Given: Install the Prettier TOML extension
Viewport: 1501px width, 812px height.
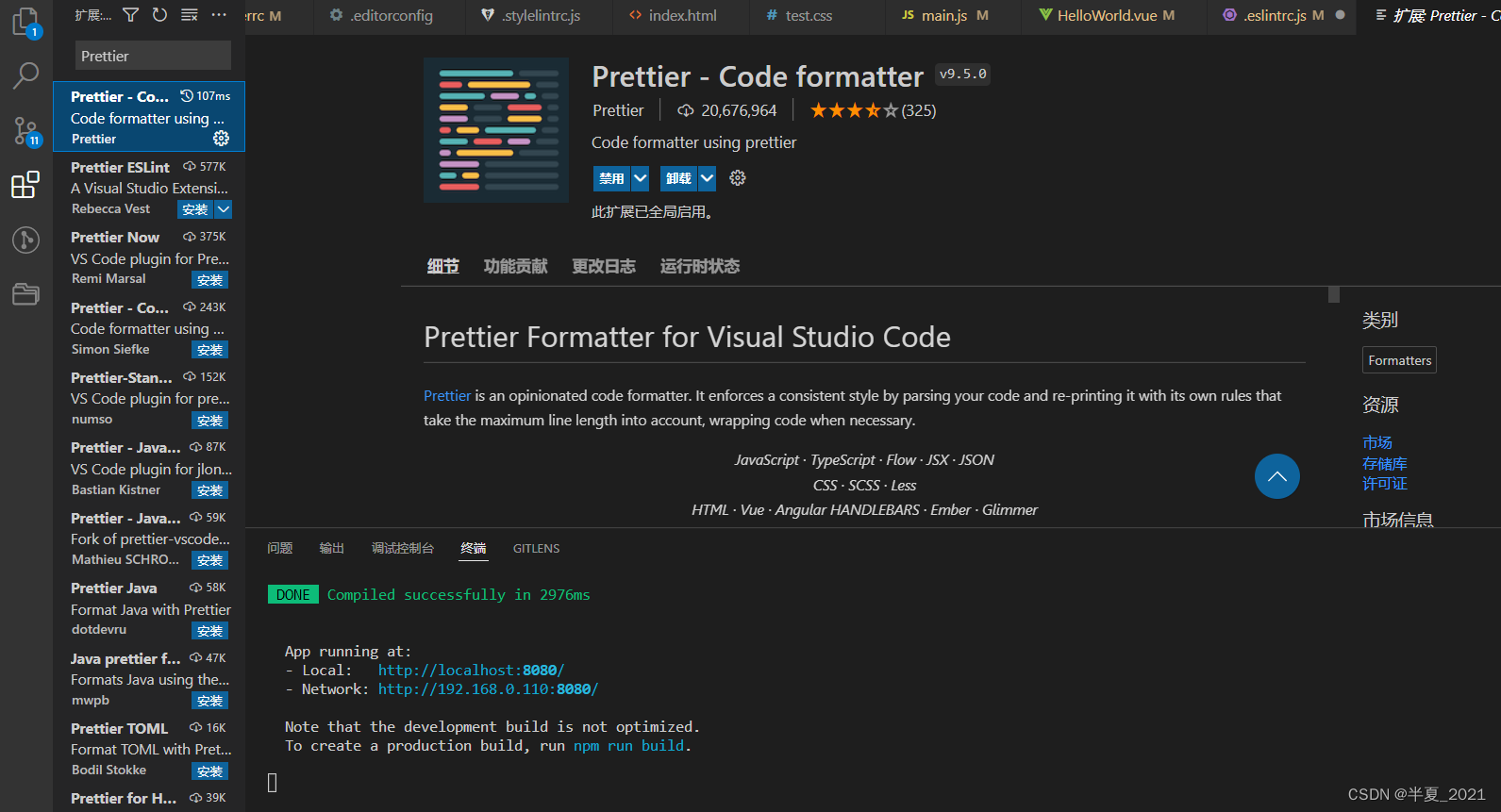Looking at the screenshot, I should 209,771.
